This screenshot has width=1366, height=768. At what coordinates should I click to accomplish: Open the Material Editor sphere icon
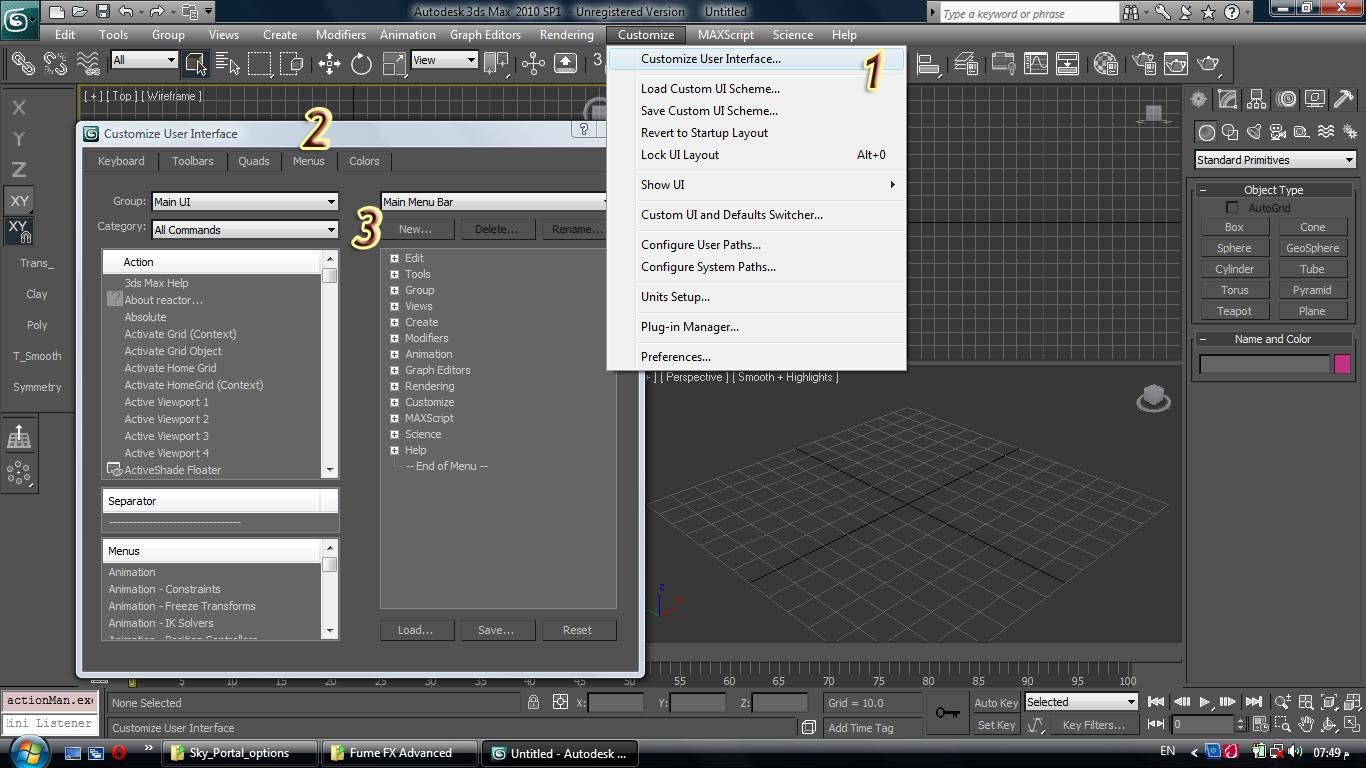[x=1105, y=63]
